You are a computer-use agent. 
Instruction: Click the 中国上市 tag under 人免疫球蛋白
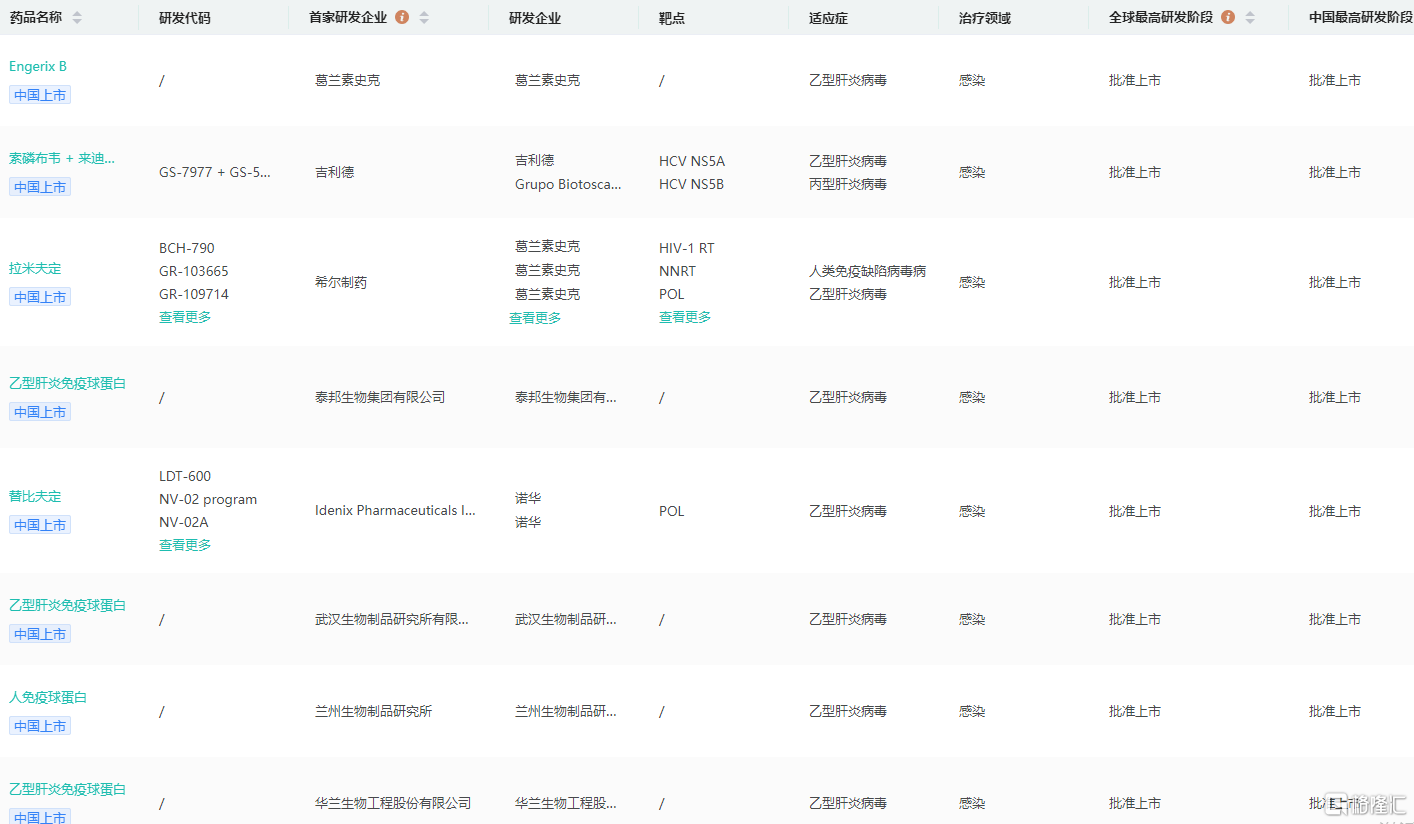coord(40,726)
